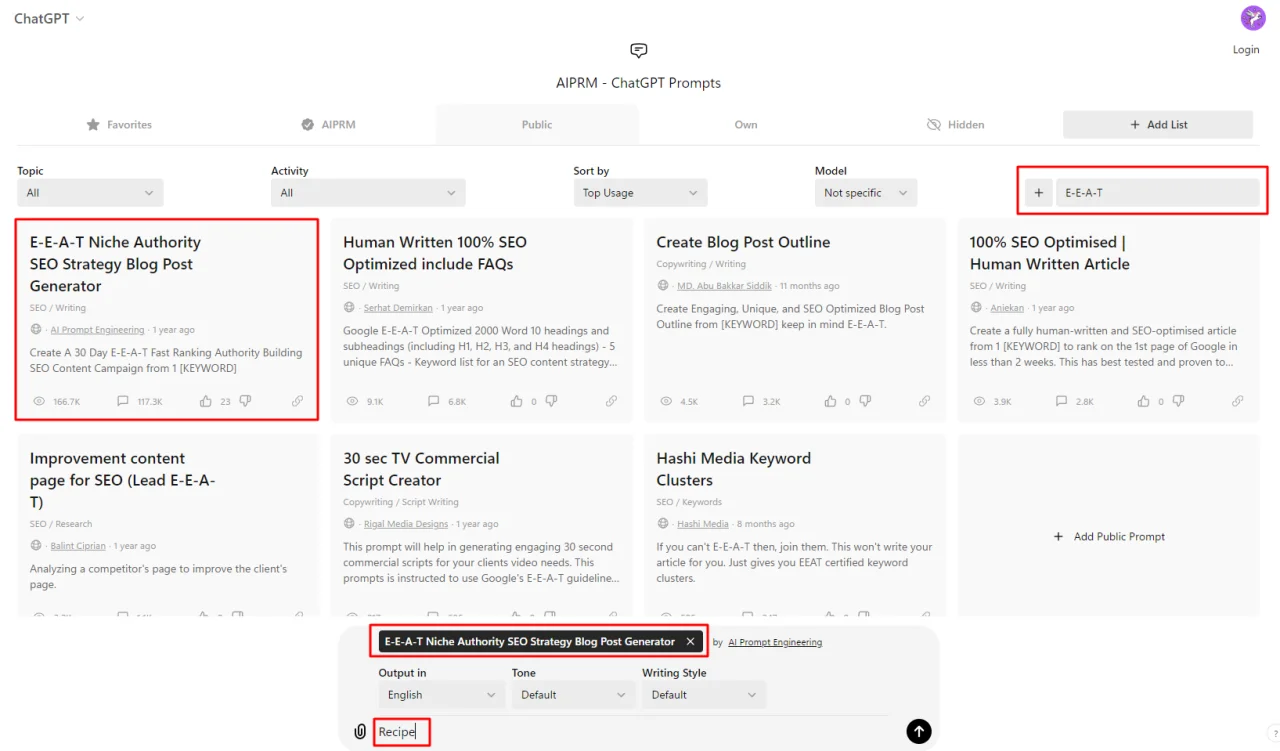Viewport: 1280px width, 751px height.
Task: Click the help question mark icon
Action: 1273,732
